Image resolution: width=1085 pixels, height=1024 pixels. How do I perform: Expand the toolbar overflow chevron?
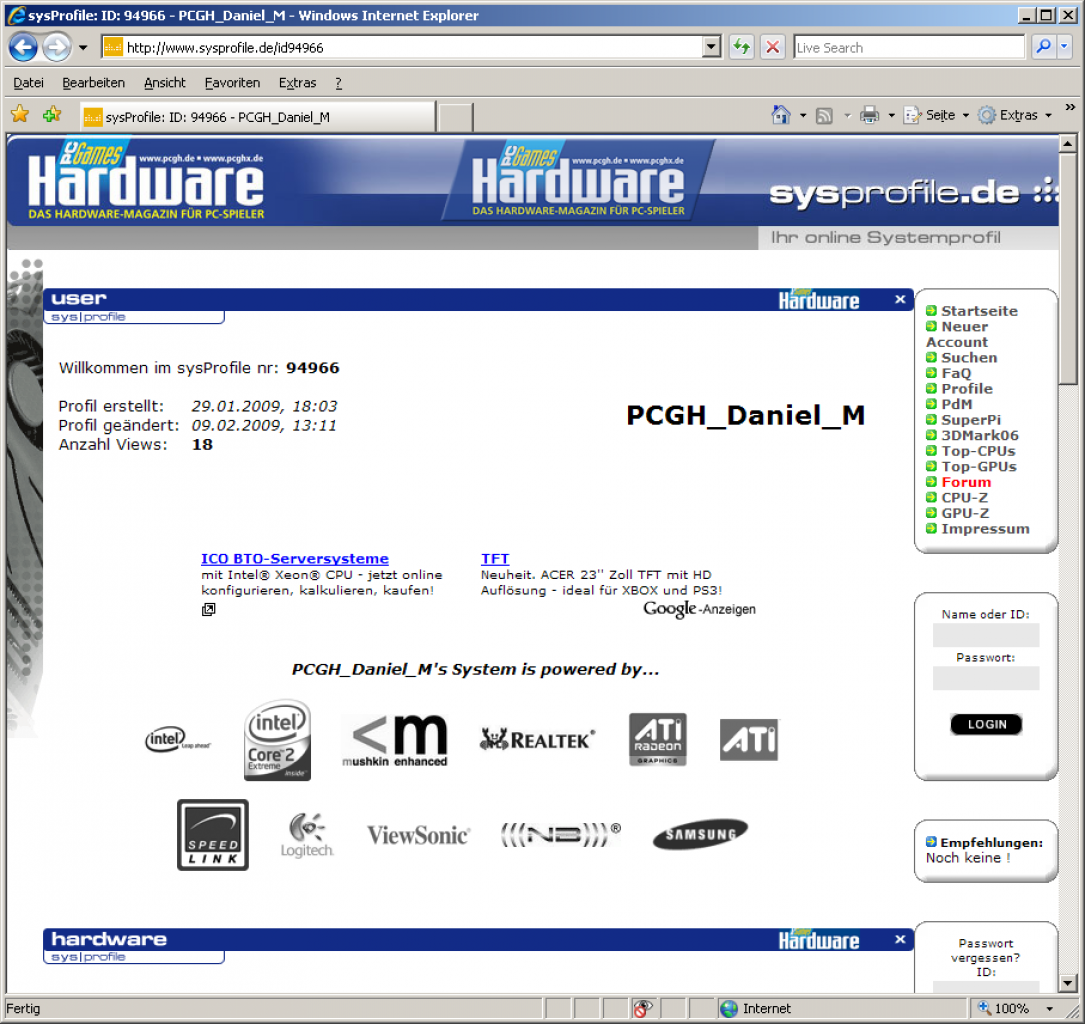(1070, 107)
